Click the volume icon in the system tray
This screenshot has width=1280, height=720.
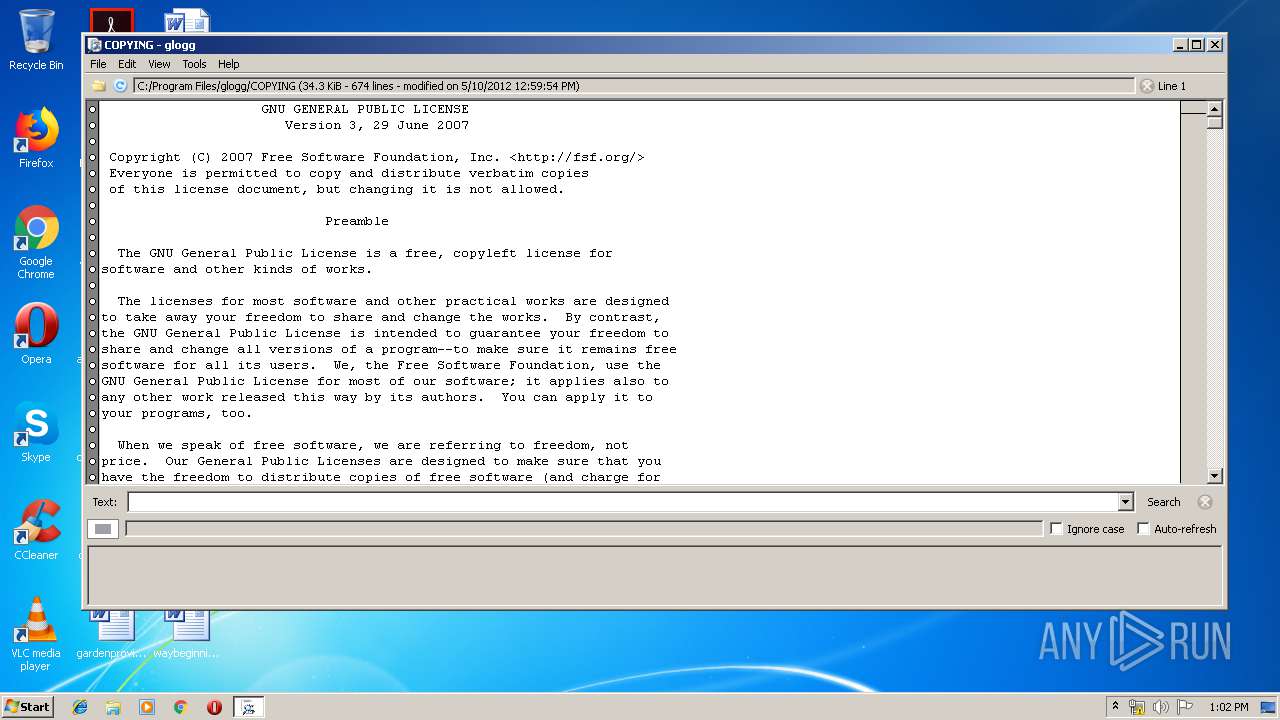(x=1161, y=707)
